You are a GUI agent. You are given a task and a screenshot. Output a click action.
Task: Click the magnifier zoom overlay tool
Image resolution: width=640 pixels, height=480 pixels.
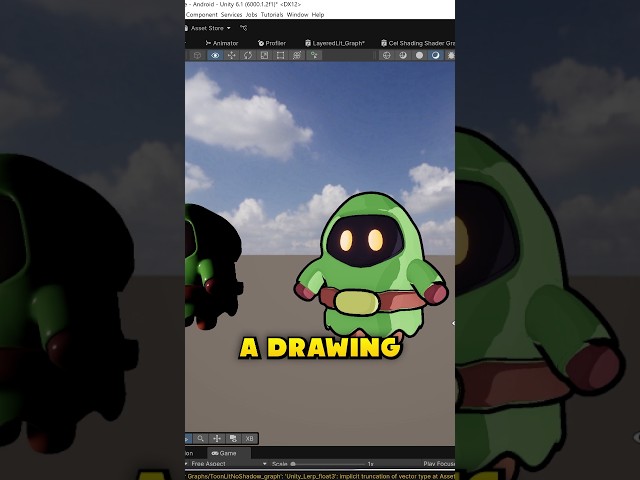200,439
